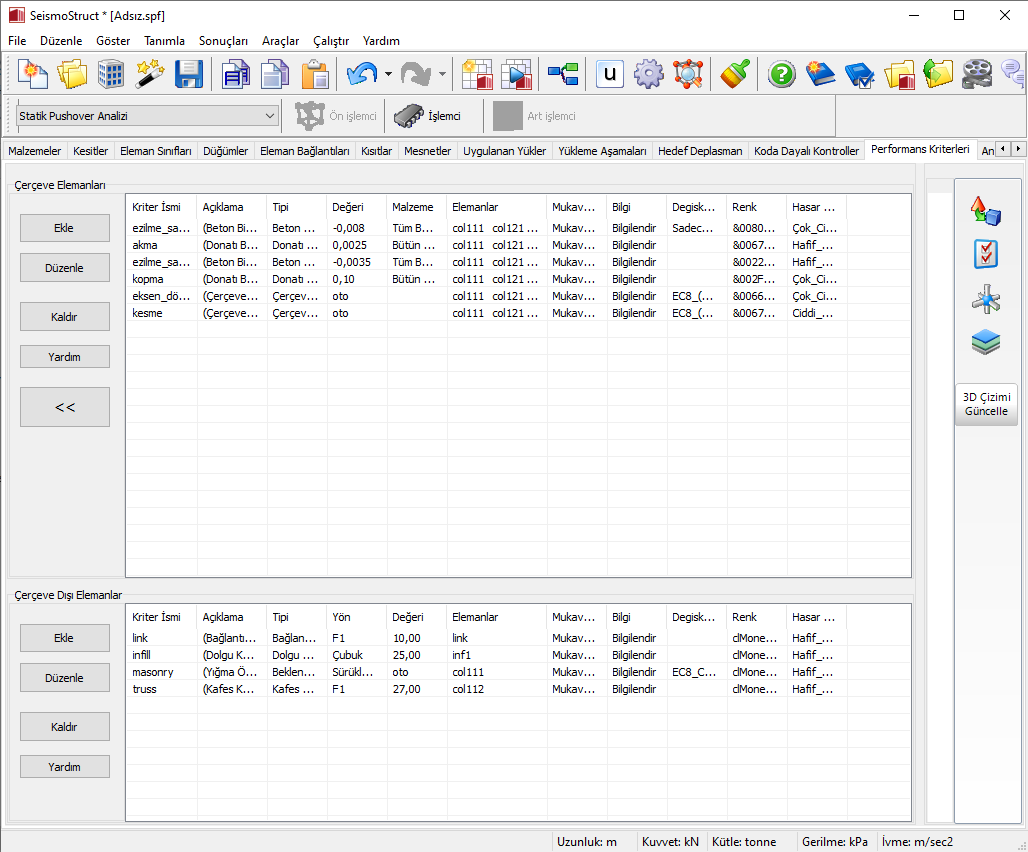Switch to the Hedef Deplasman tab
The image size is (1028, 852).
pyautogui.click(x=700, y=151)
